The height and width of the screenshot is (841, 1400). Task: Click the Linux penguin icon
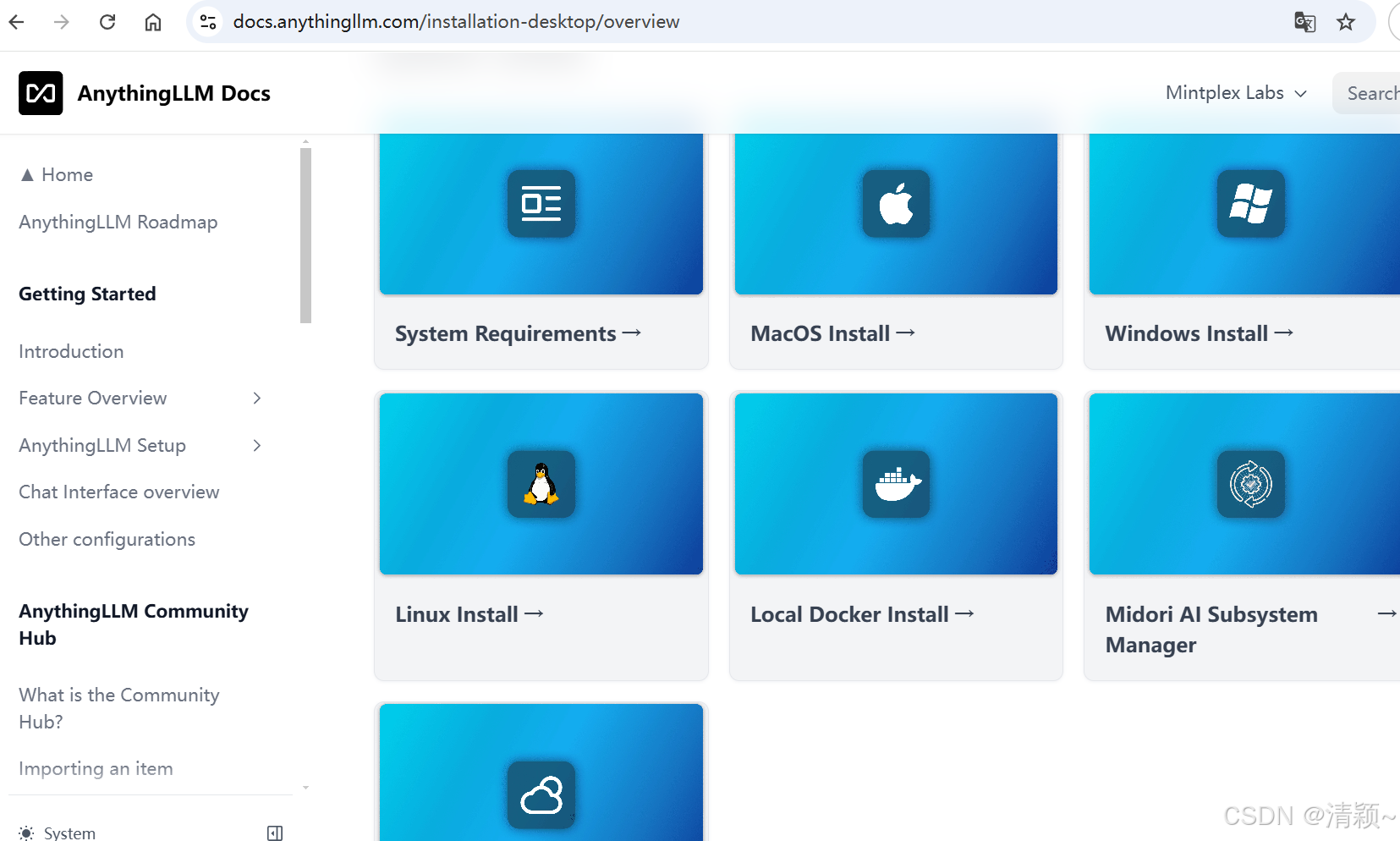tap(541, 484)
